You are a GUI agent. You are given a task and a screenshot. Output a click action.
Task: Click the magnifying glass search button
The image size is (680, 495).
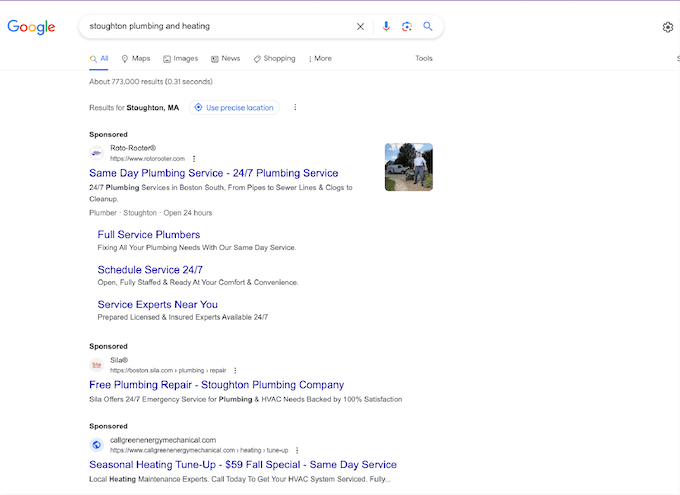[428, 27]
